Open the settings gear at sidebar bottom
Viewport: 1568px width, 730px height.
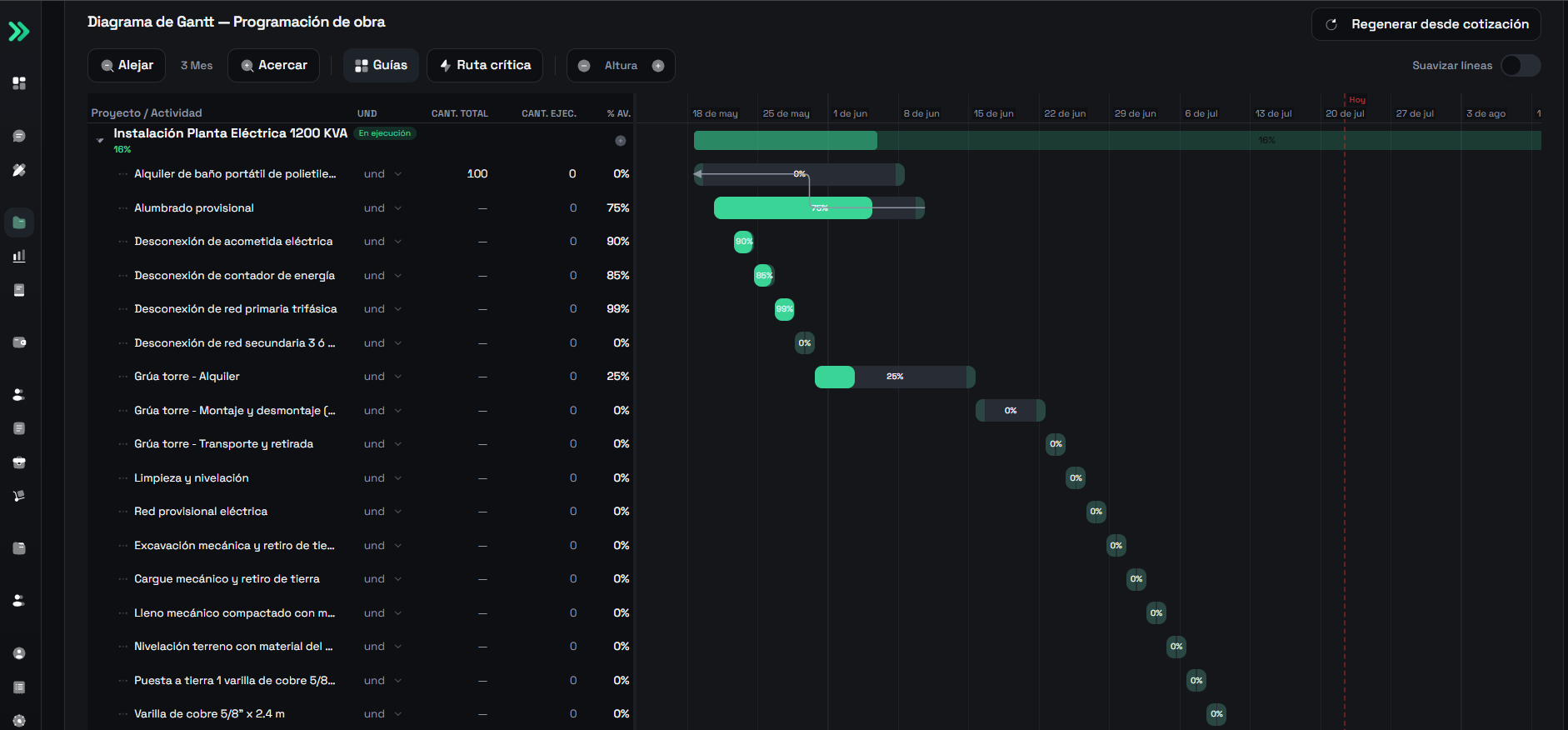[x=19, y=721]
